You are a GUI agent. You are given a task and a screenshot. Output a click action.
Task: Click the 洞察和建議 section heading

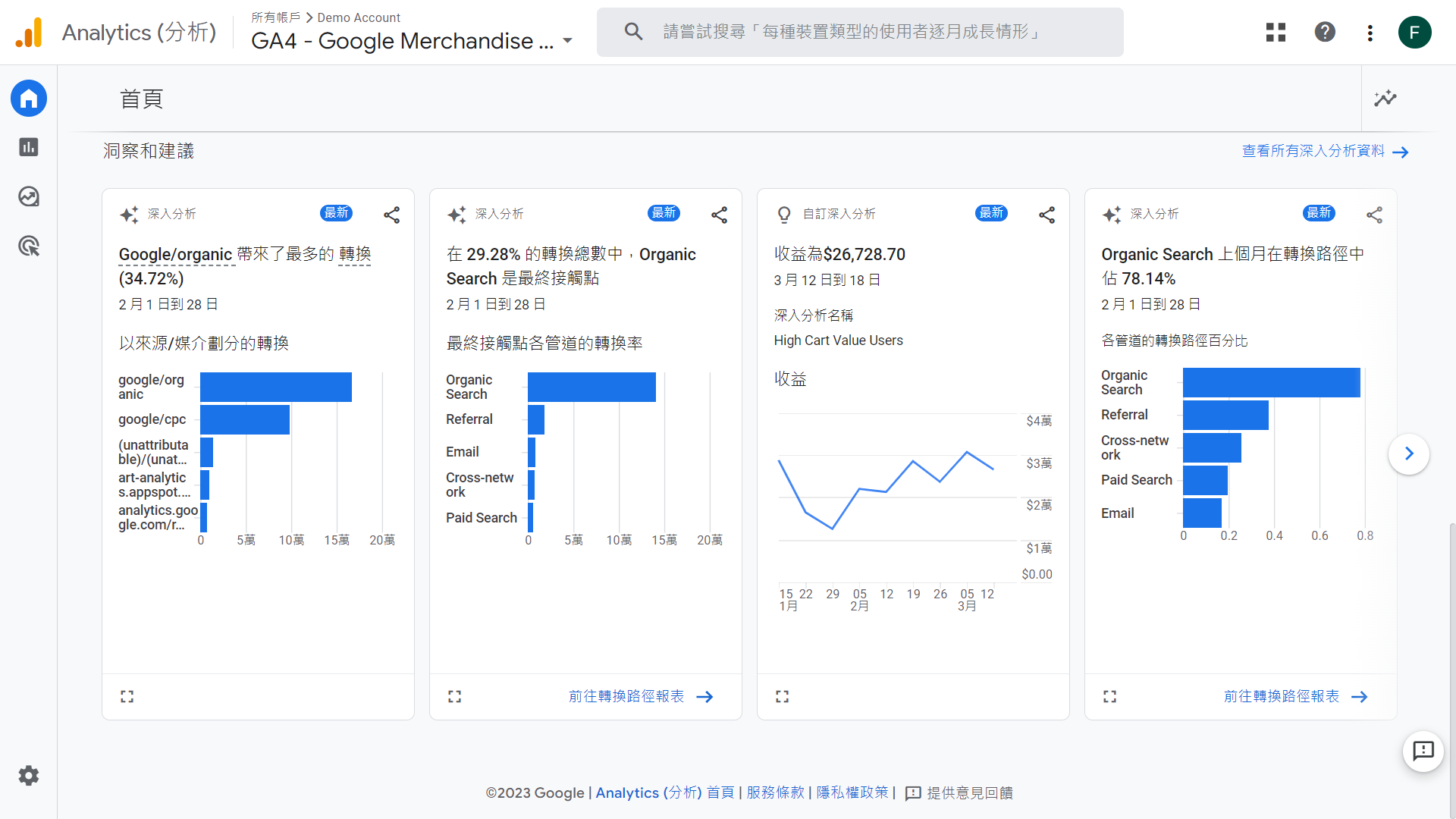coord(149,151)
